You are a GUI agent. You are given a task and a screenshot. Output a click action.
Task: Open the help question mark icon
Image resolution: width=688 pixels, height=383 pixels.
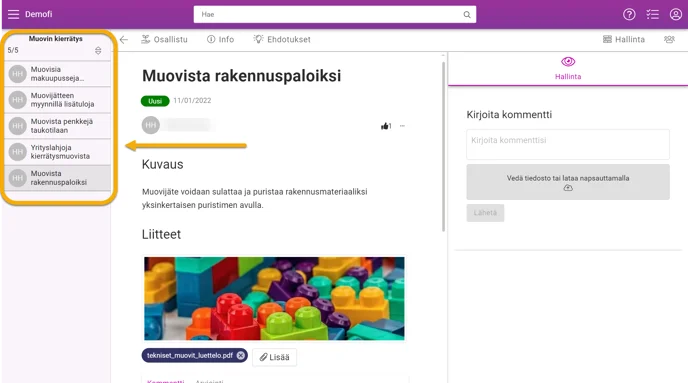coord(629,14)
